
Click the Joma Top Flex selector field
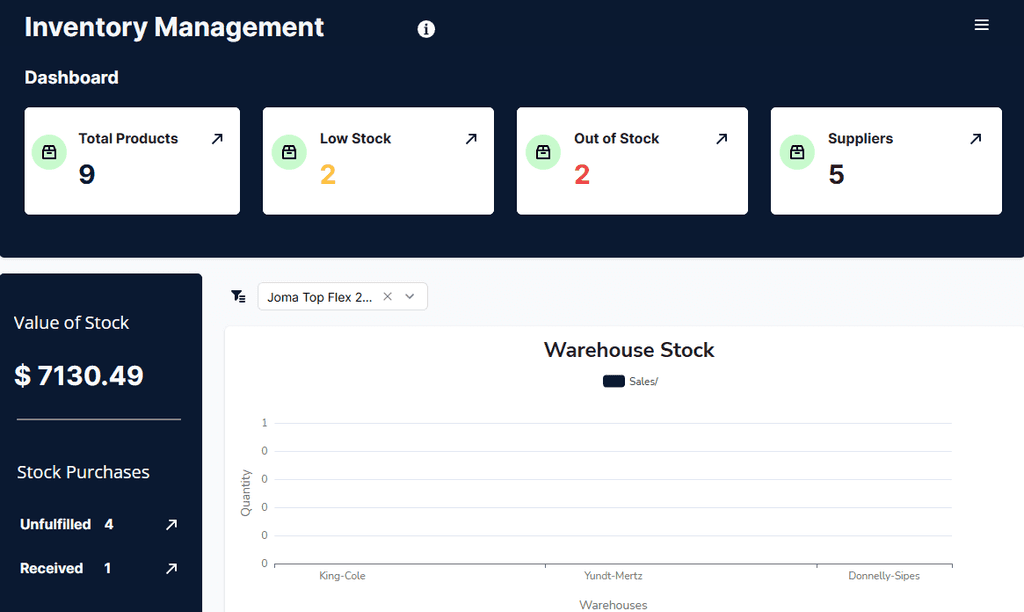(320, 296)
